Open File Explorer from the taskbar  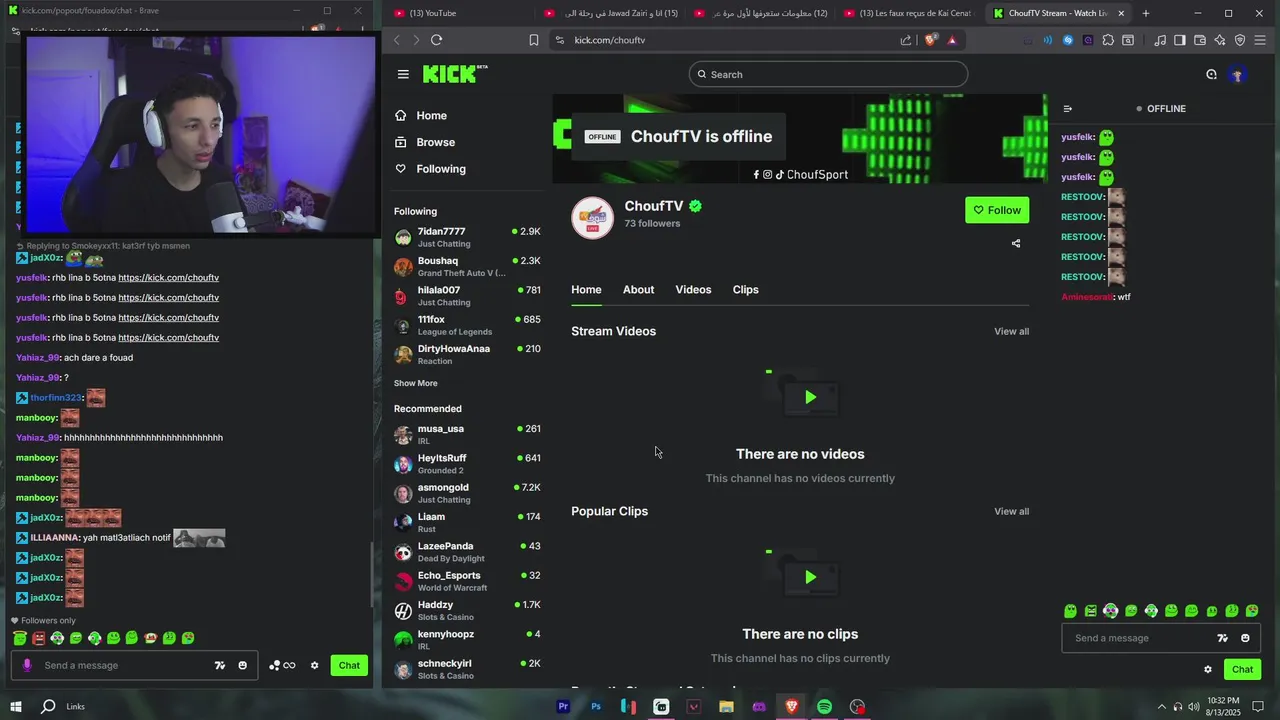pos(726,707)
